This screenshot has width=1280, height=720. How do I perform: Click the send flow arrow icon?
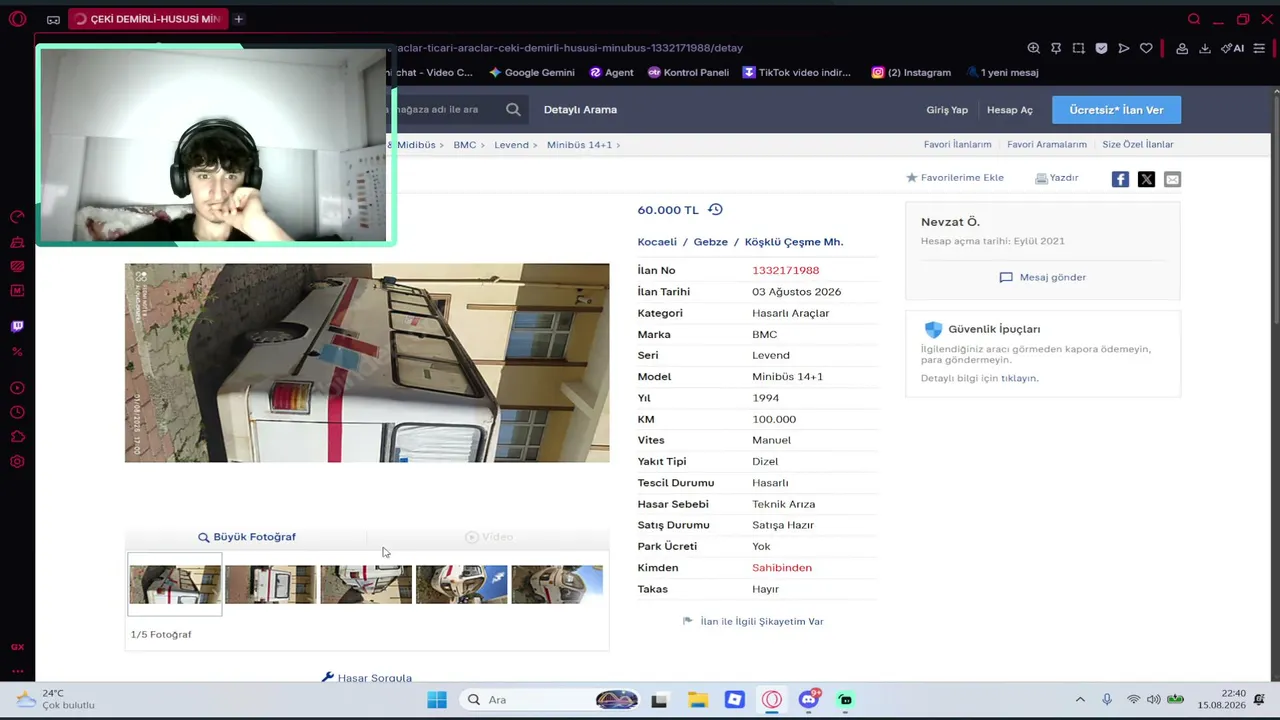1124,48
